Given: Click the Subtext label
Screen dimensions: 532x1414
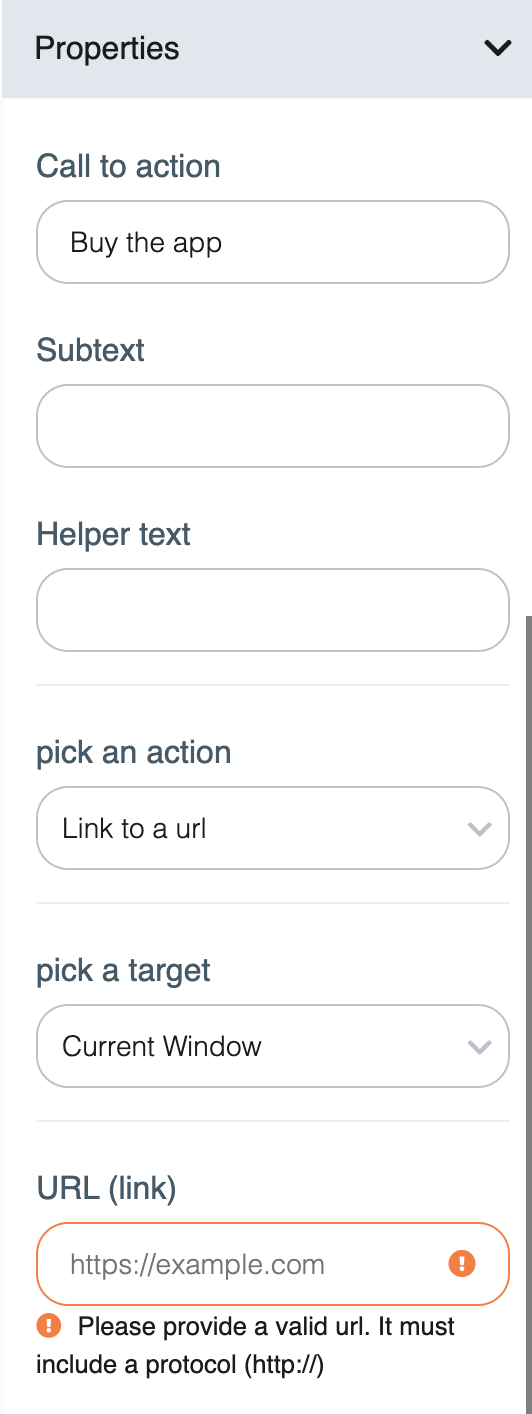Looking at the screenshot, I should tap(90, 350).
